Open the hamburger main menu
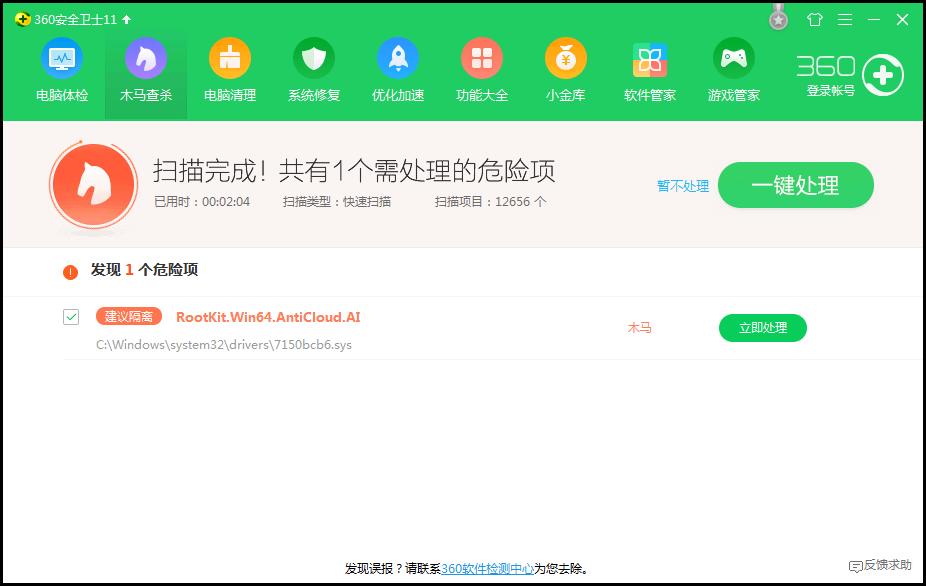This screenshot has width=926, height=586. point(843,19)
